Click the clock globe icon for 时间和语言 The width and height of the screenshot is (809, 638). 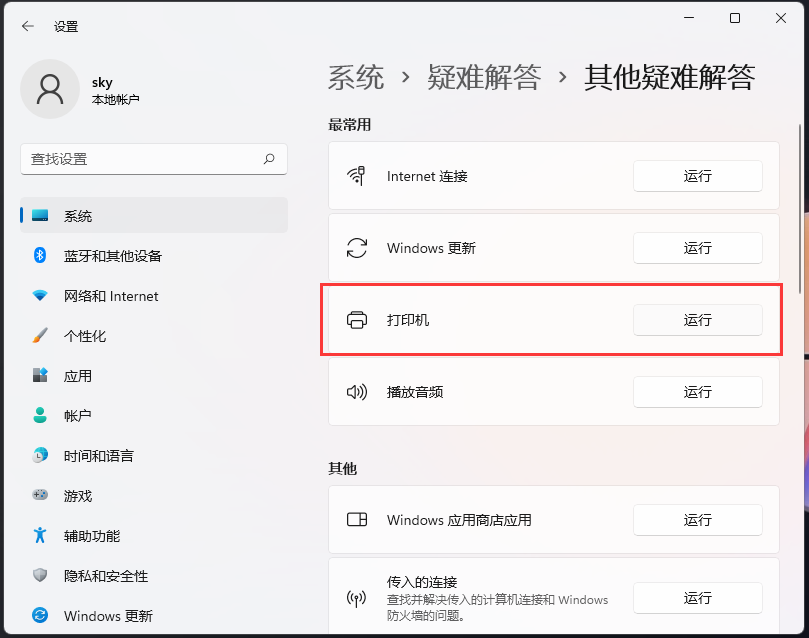40,455
